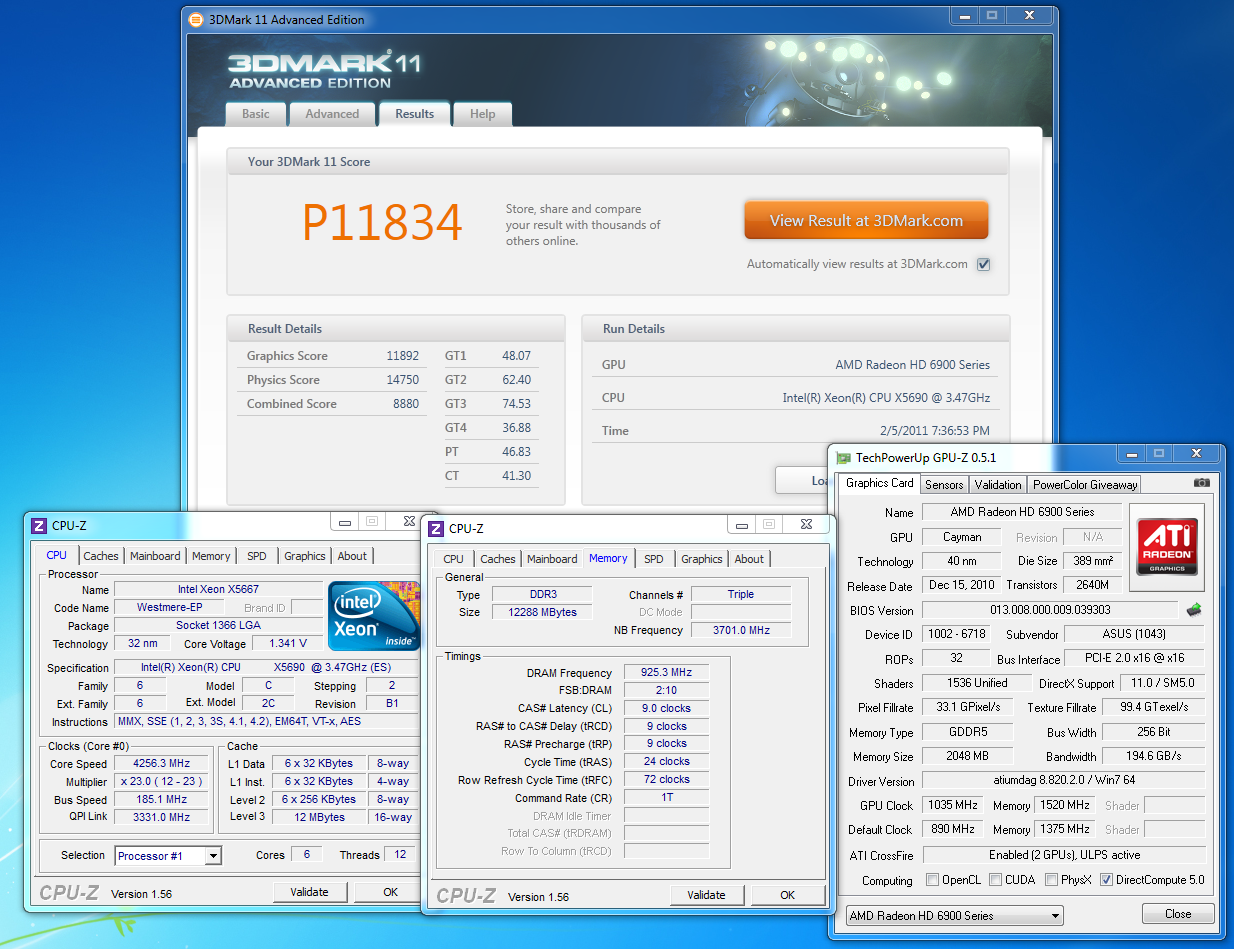Select the Graphics Card tab in GPU-Z
The image size is (1234, 949).
(x=880, y=483)
